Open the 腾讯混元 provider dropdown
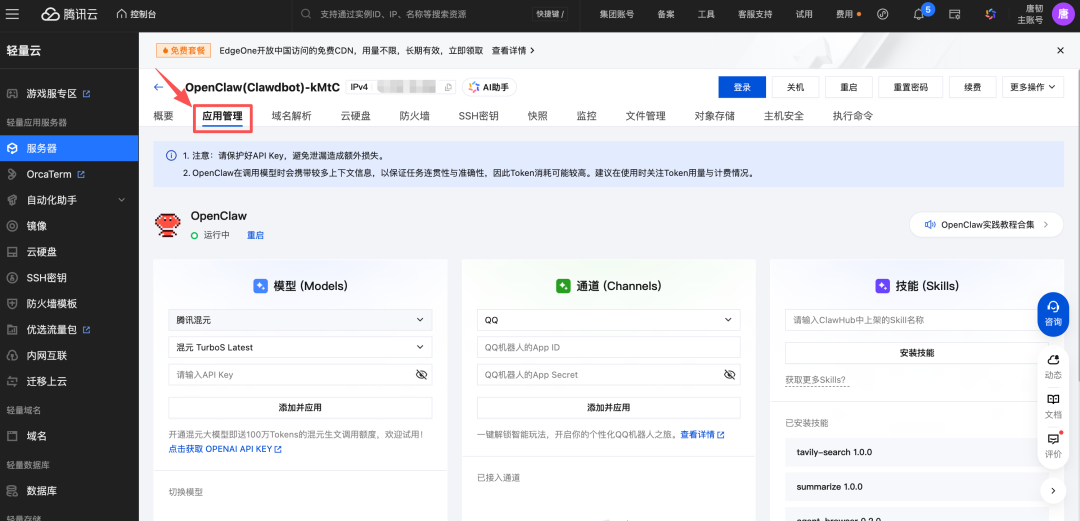Image resolution: width=1080 pixels, height=521 pixels. click(300, 320)
